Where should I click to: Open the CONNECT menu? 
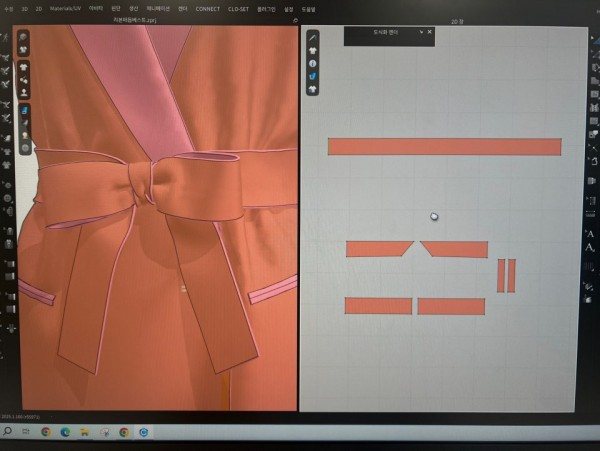[208, 8]
